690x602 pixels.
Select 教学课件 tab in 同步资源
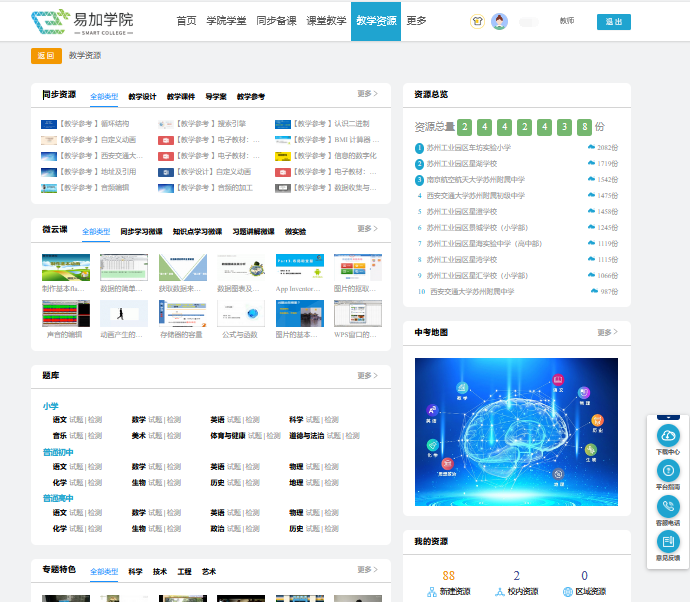[181, 97]
